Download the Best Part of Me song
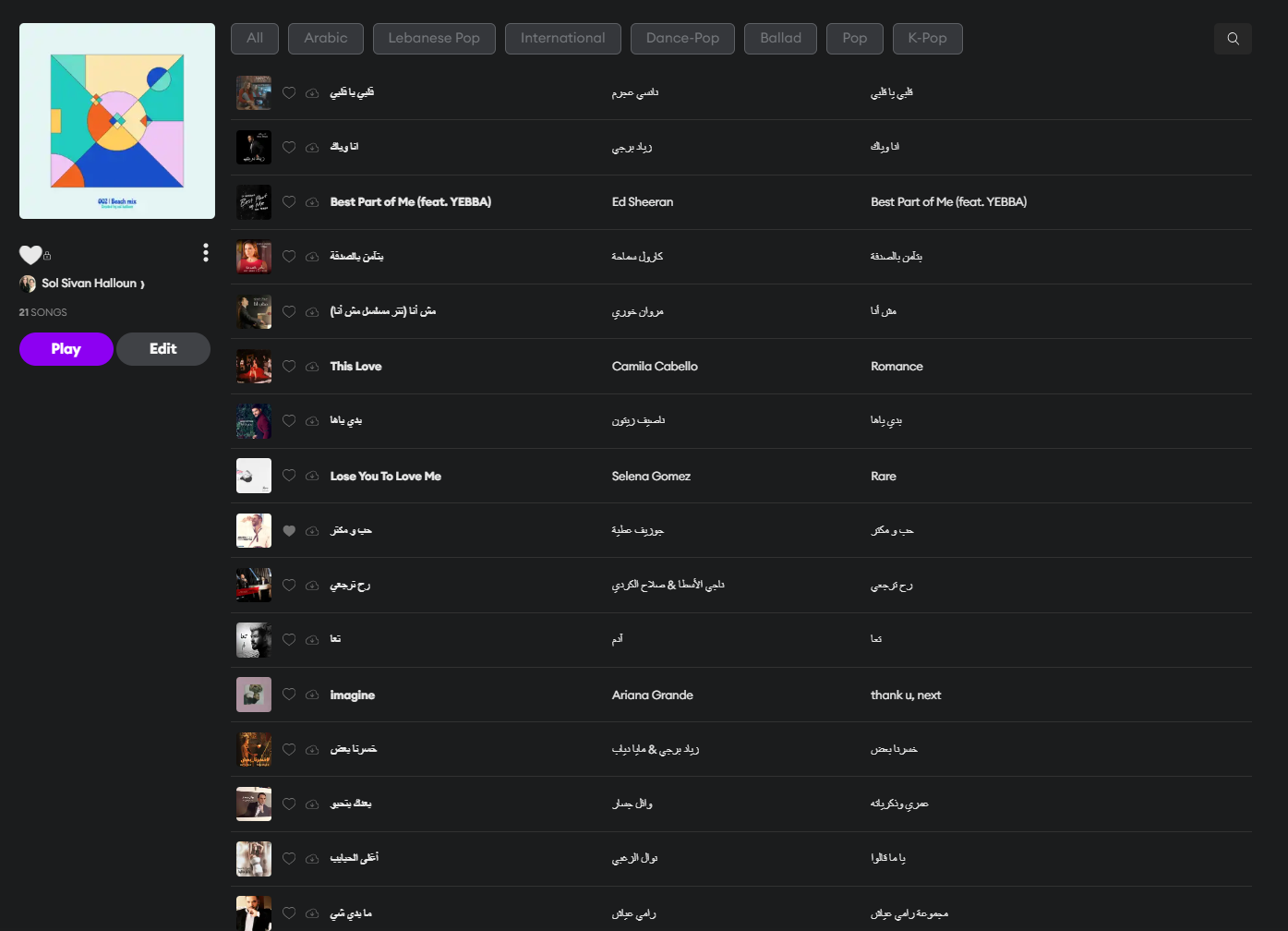Screen dimensions: 1288x931 coord(312,202)
